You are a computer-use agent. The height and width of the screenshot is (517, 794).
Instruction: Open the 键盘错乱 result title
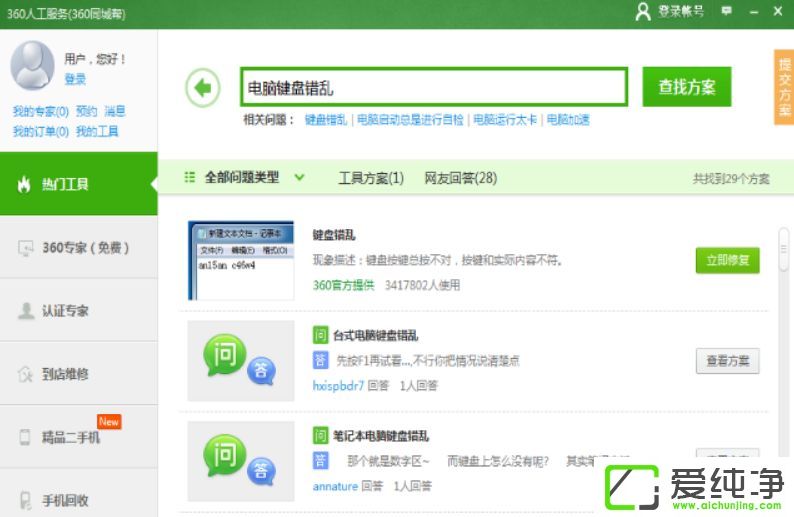coord(334,234)
